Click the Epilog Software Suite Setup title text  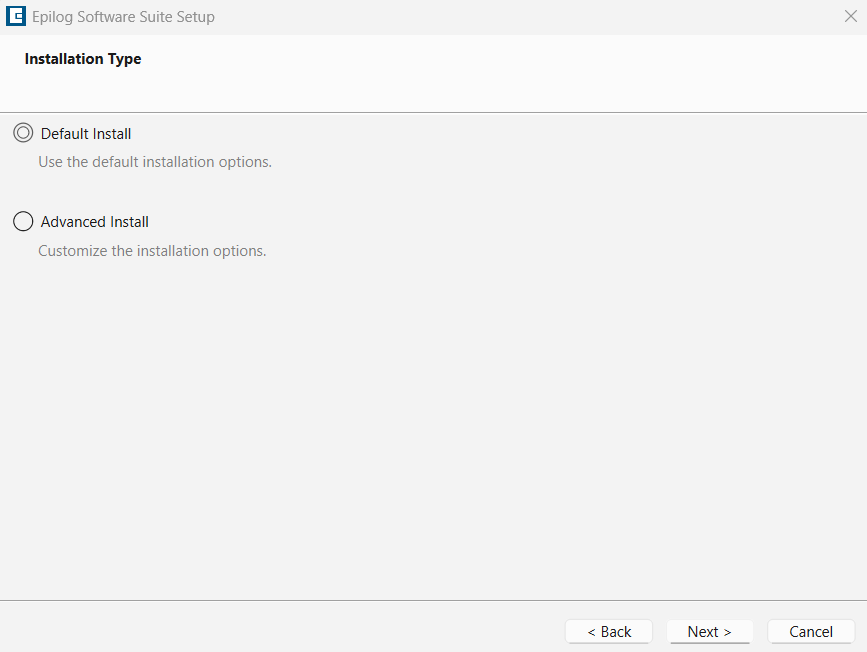tap(122, 16)
